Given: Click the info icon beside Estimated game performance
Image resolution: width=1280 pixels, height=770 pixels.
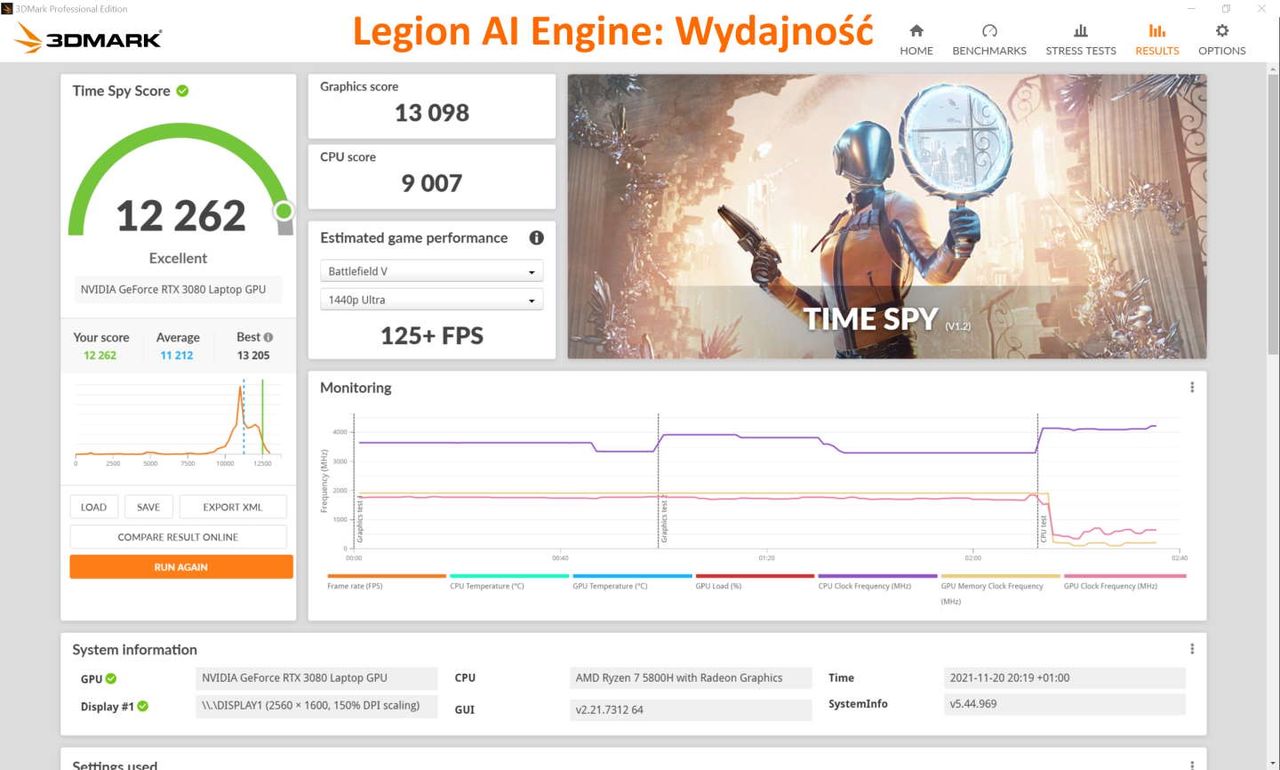Looking at the screenshot, I should [536, 238].
